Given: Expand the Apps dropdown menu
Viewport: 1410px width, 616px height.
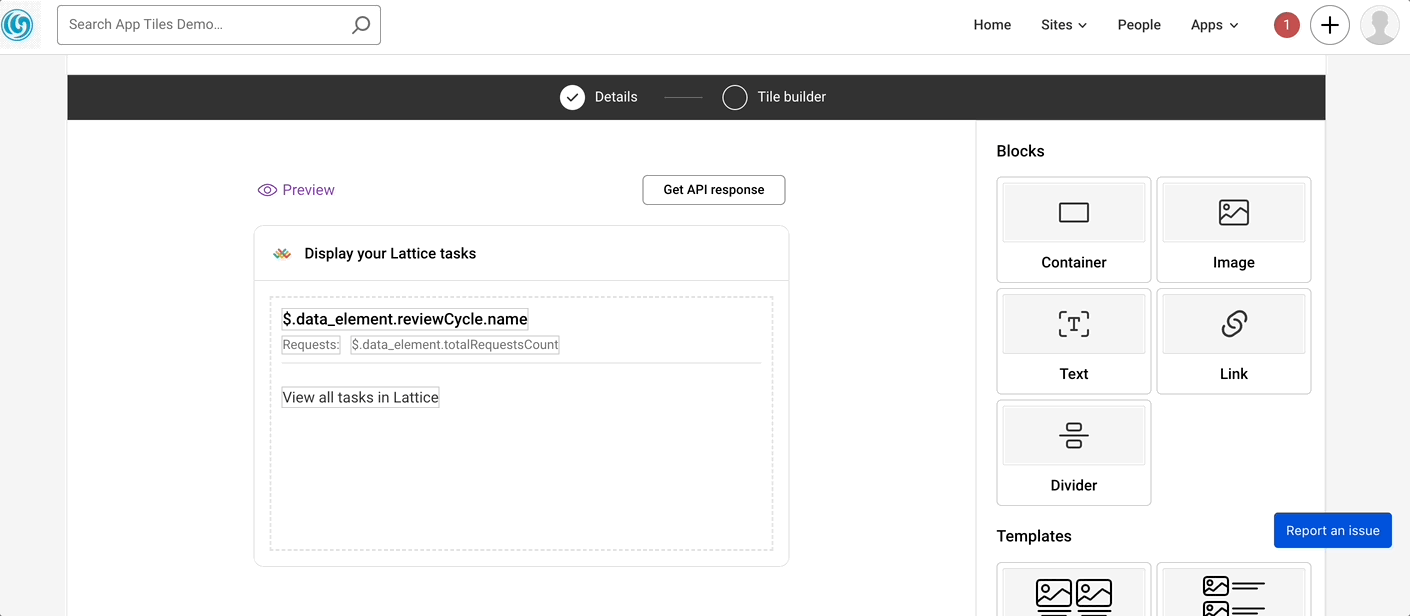Looking at the screenshot, I should pos(1215,25).
